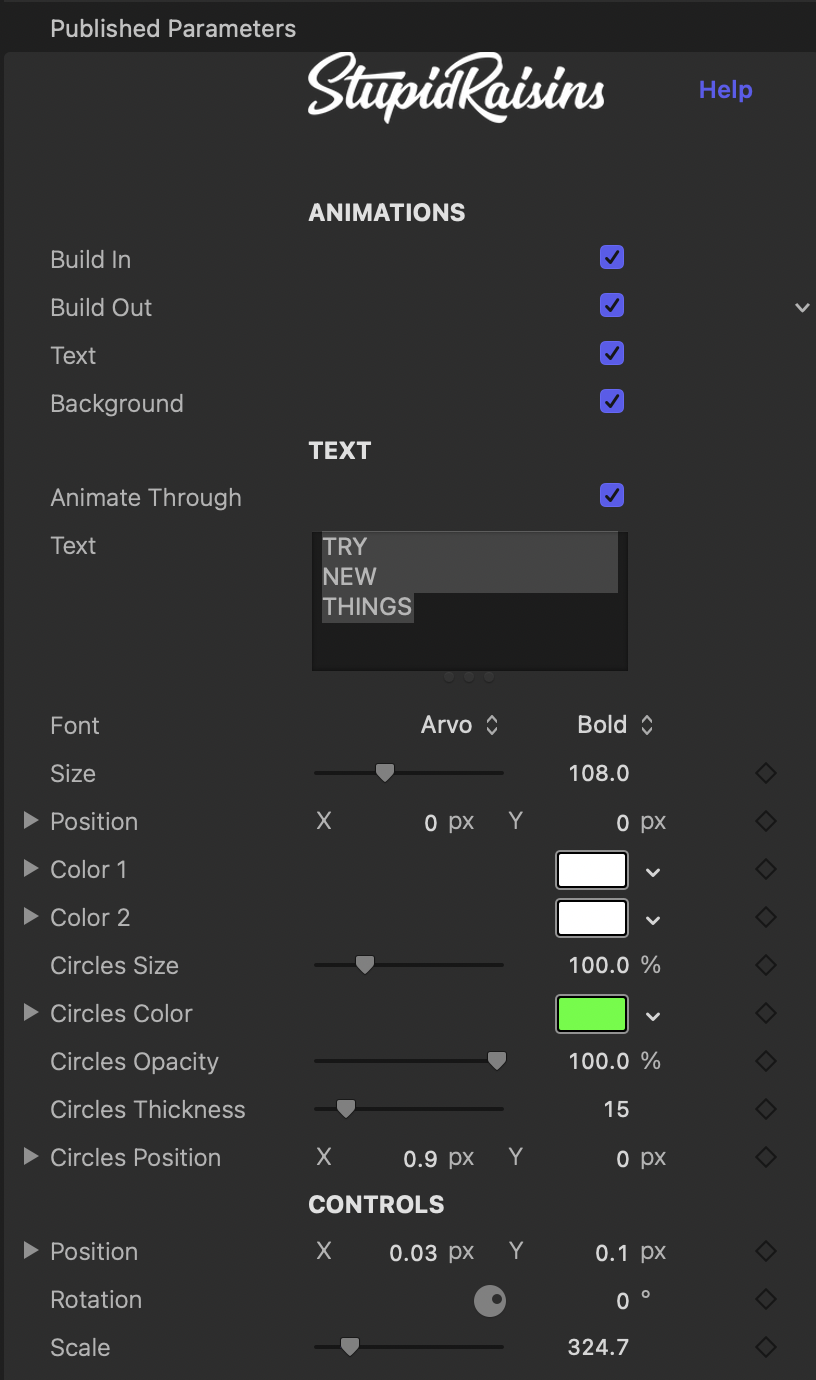
Task: Click keyframe diamond for Circles Thickness
Action: 766,1109
